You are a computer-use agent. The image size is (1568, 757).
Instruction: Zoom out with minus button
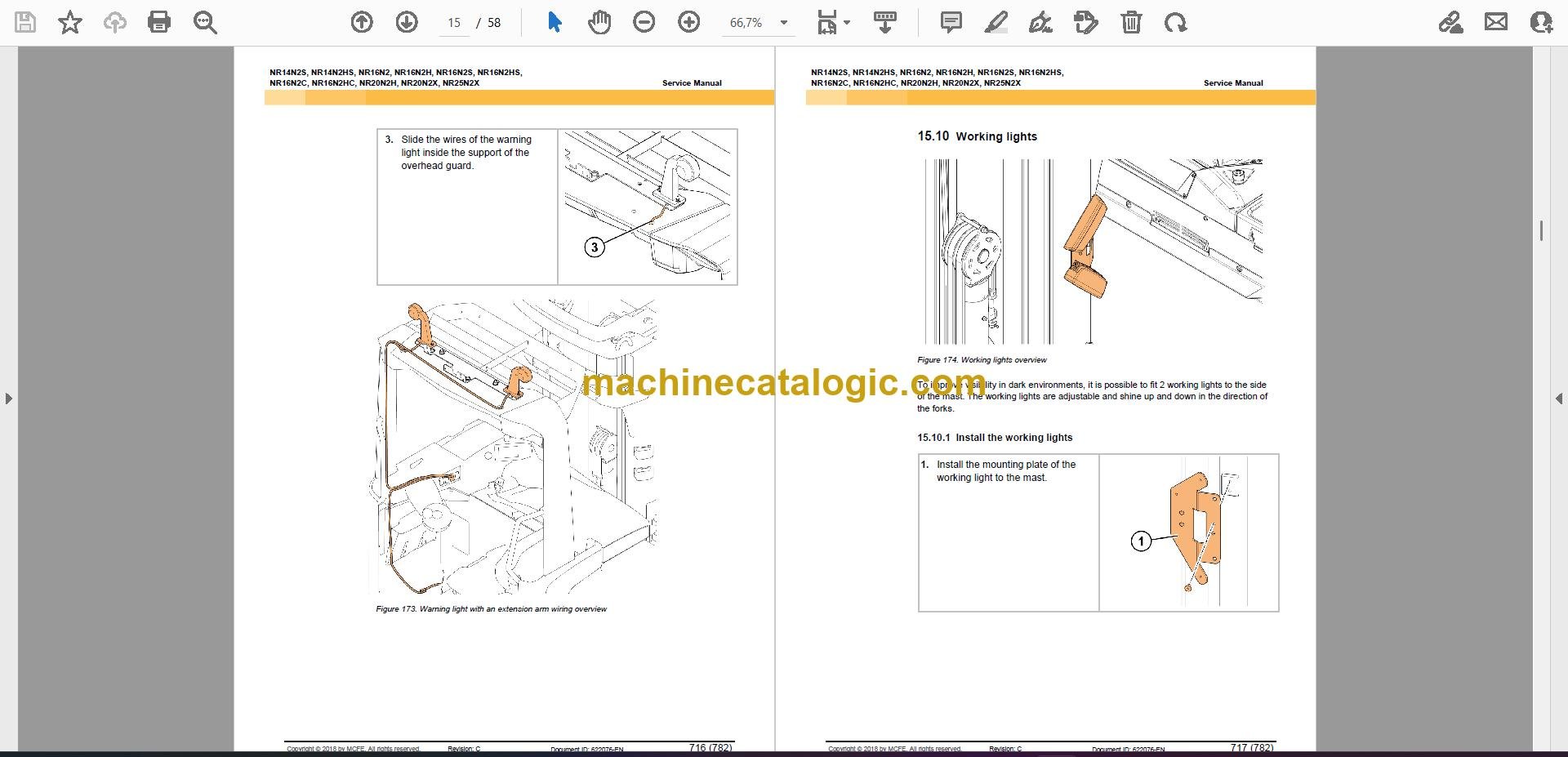(x=644, y=23)
